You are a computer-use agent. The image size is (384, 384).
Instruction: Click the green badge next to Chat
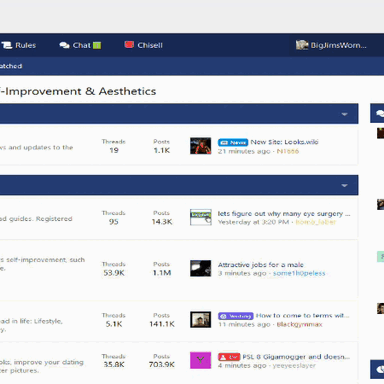(x=97, y=45)
